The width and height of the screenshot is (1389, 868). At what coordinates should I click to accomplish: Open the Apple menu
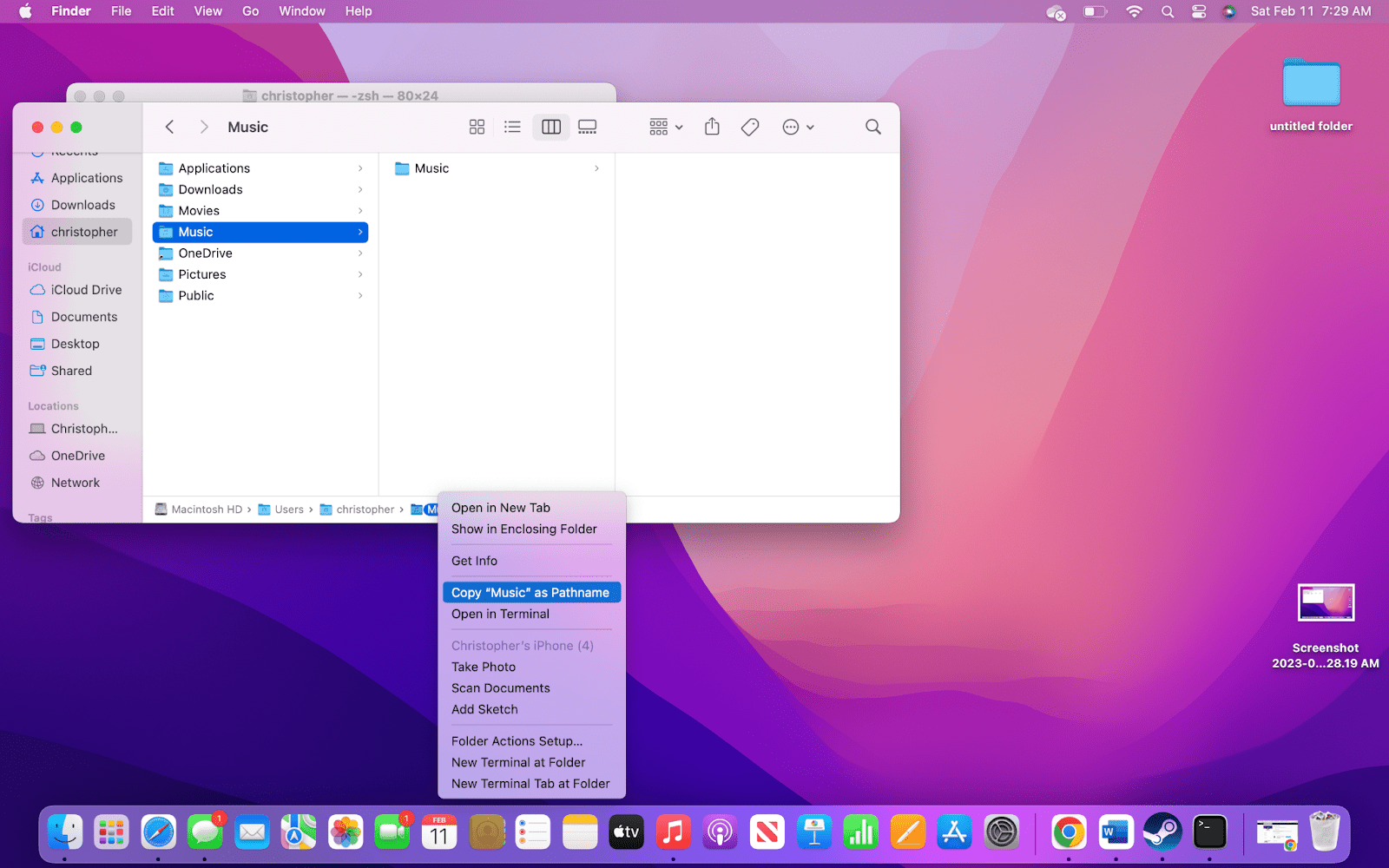pyautogui.click(x=25, y=11)
